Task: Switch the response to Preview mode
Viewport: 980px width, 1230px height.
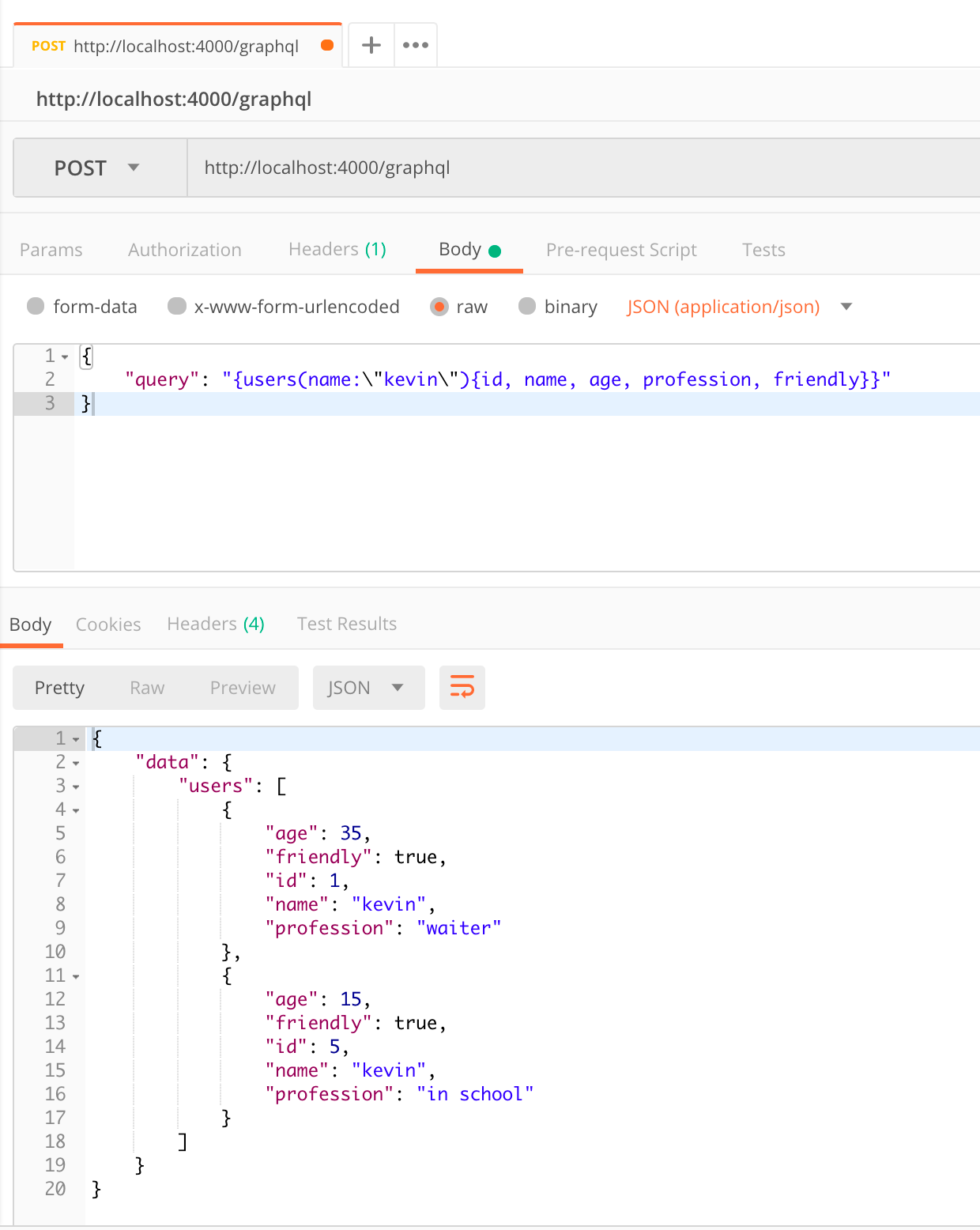Action: pyautogui.click(x=242, y=687)
